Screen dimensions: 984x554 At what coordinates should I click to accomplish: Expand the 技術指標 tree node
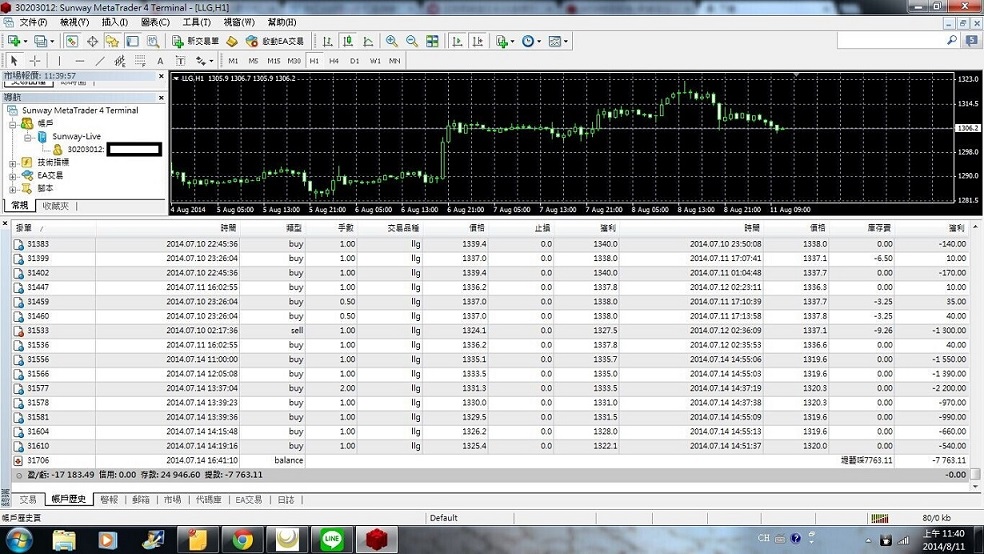pos(13,163)
